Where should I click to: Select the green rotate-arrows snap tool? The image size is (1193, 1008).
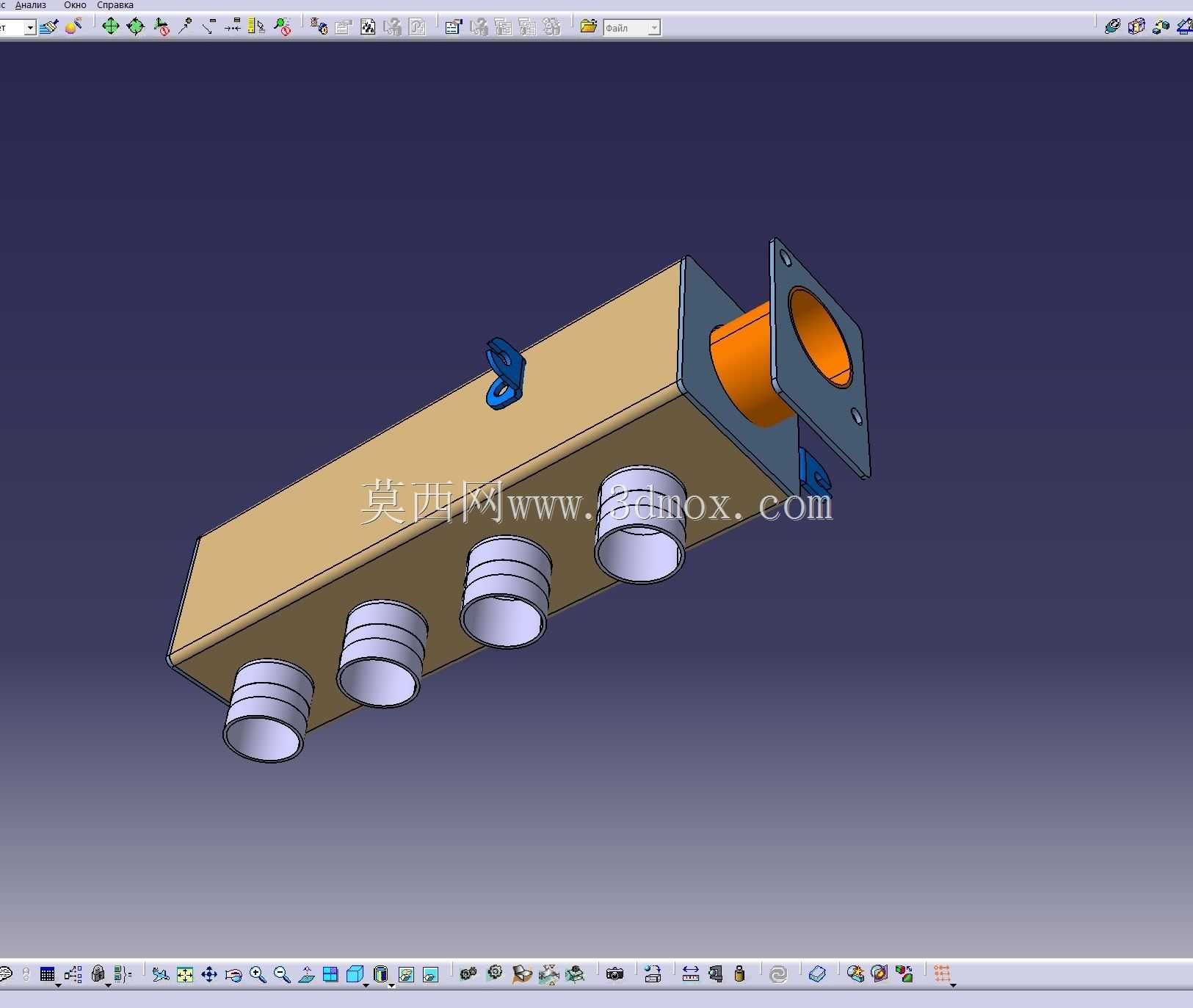click(x=136, y=27)
